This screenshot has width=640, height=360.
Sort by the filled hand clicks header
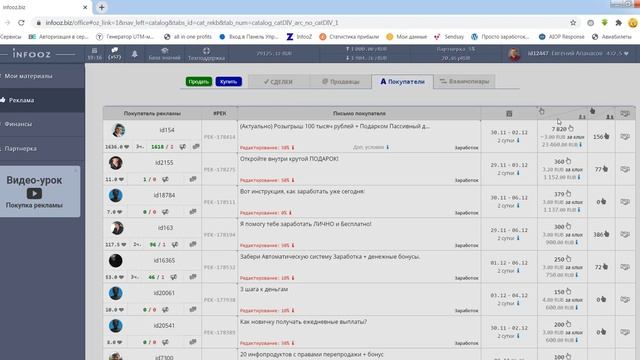592,111
